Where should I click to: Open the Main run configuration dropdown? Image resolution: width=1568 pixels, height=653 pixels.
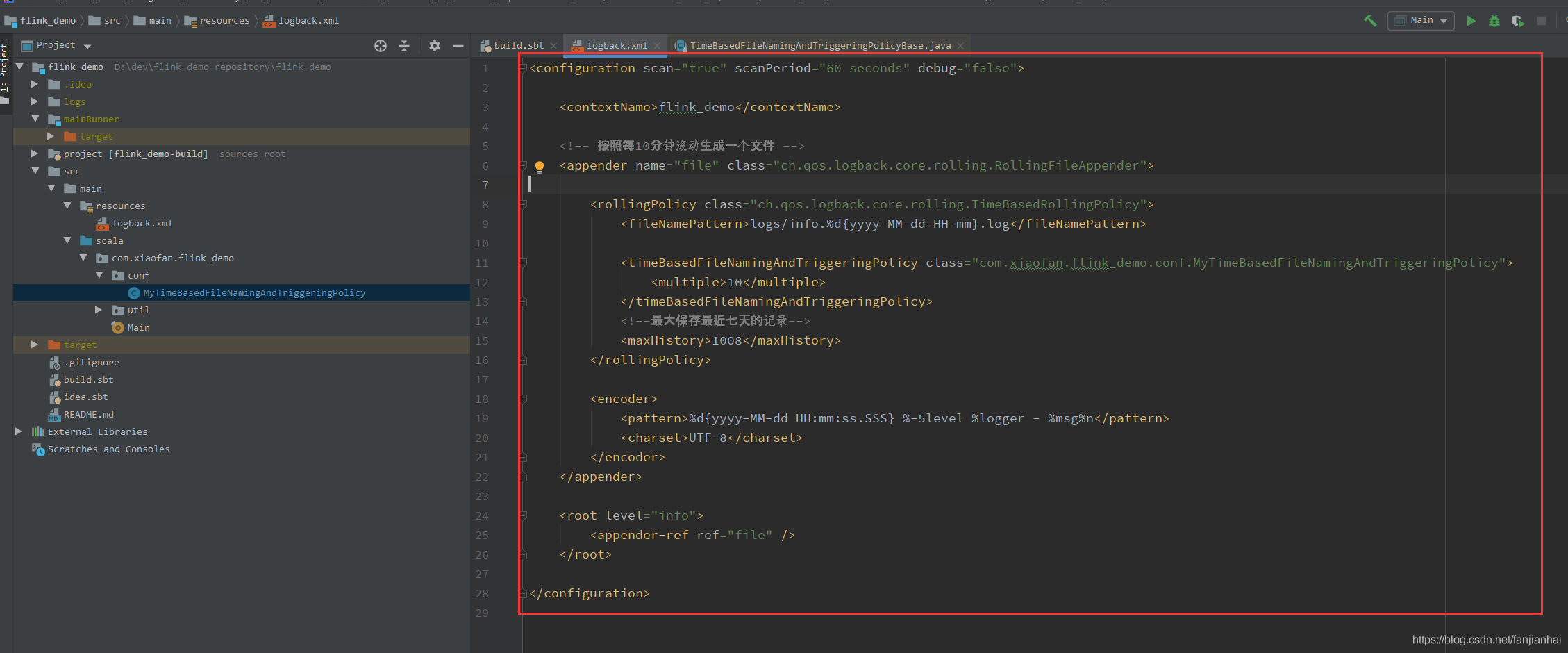click(1420, 21)
